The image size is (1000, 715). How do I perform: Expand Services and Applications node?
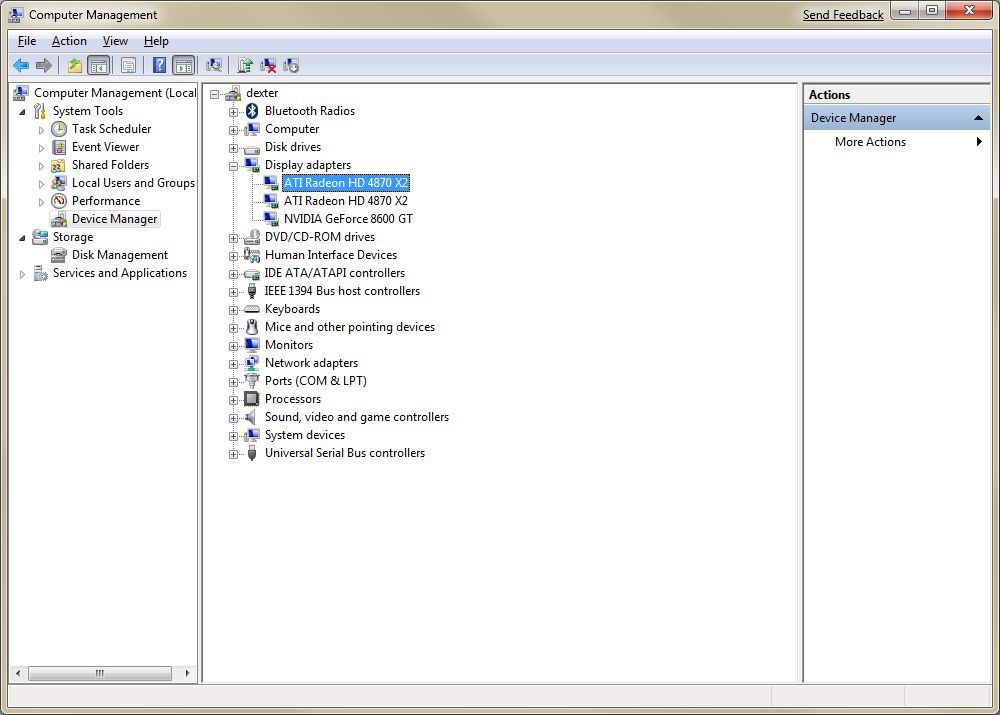(23, 274)
